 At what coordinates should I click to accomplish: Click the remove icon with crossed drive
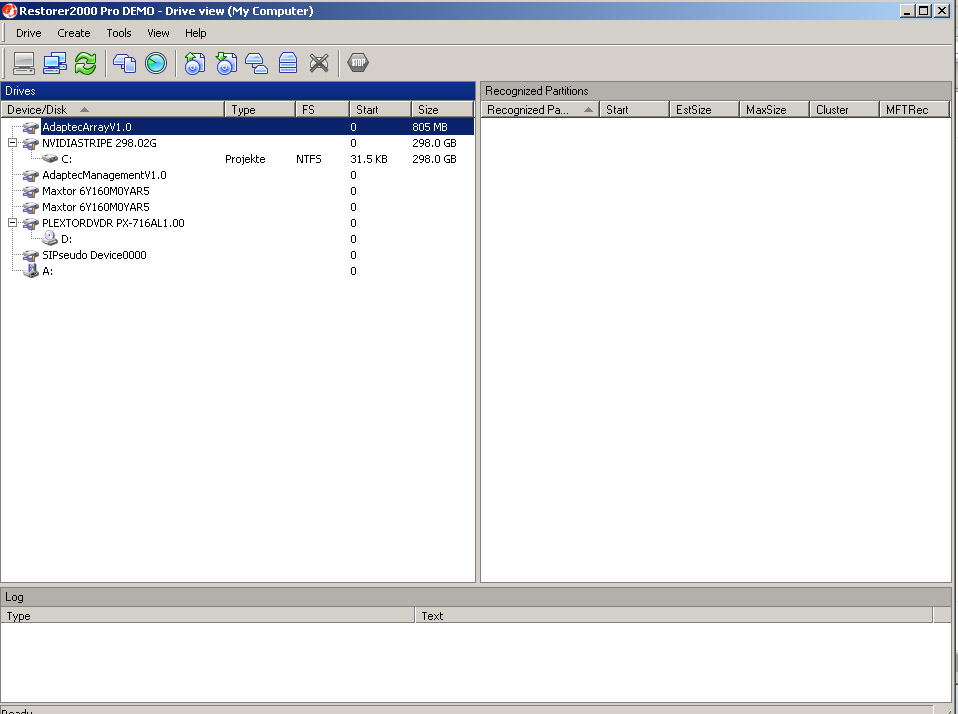(x=319, y=63)
